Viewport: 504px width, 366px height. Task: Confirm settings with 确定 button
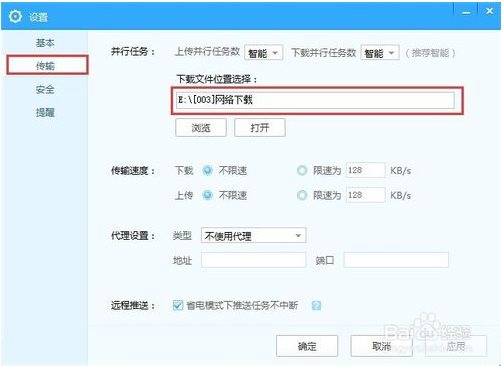click(x=307, y=346)
